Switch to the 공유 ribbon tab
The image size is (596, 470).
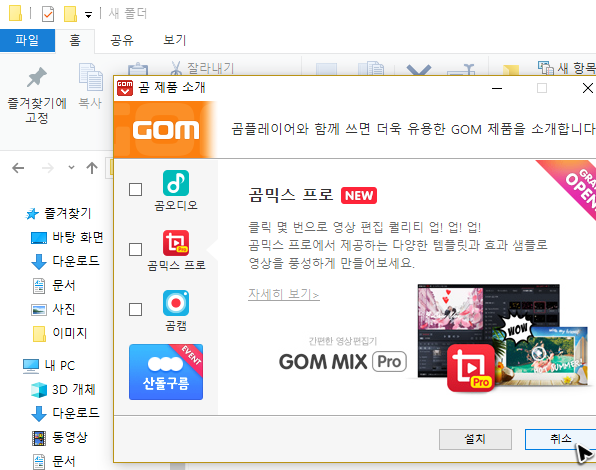click(x=122, y=40)
